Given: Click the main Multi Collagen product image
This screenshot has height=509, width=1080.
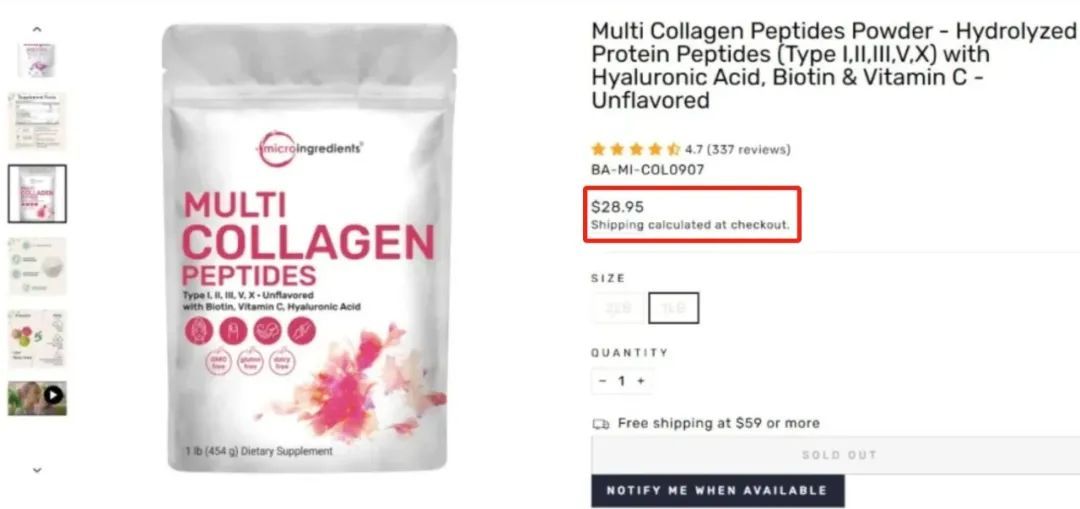Looking at the screenshot, I should (308, 248).
